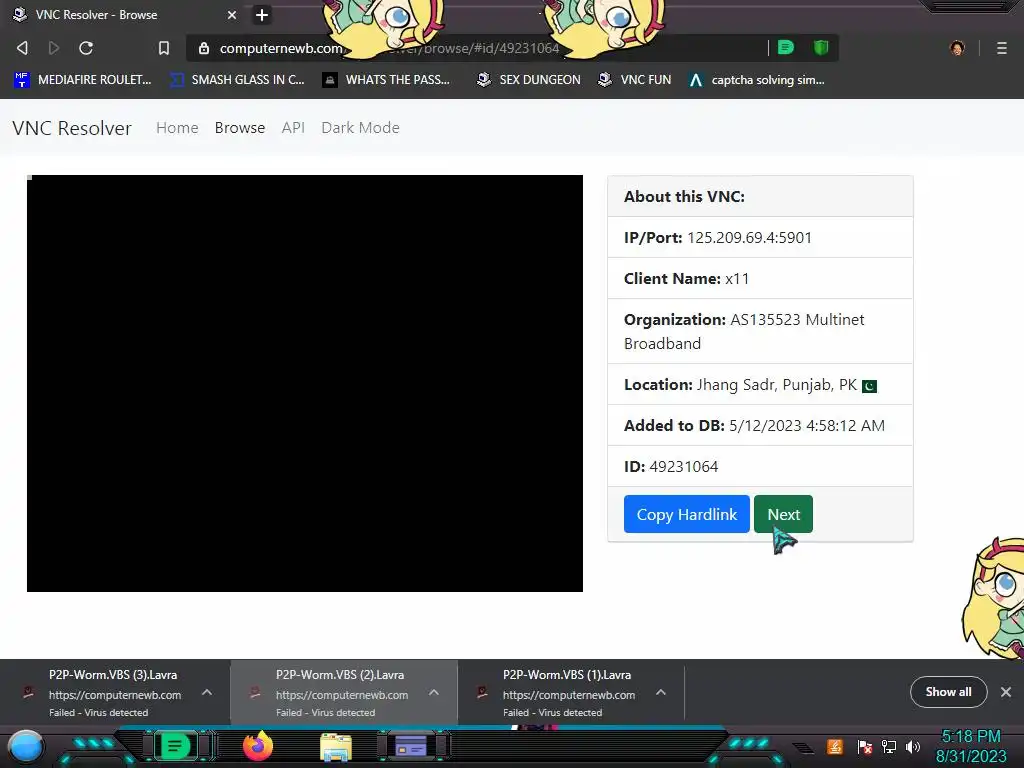Viewport: 1024px width, 768px height.
Task: Bookmark this page with the bookmark icon
Action: [164, 48]
